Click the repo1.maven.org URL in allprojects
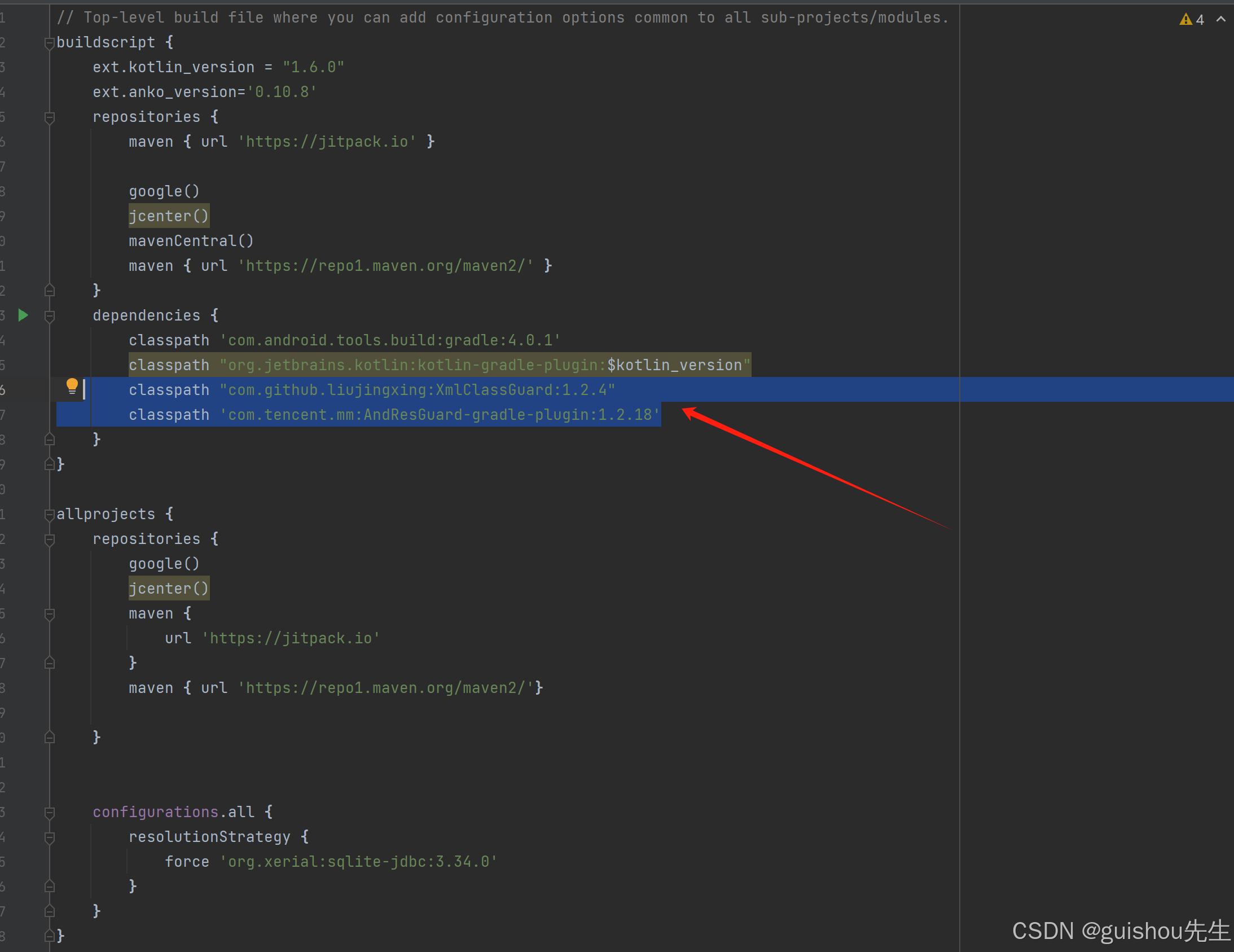 [x=385, y=687]
